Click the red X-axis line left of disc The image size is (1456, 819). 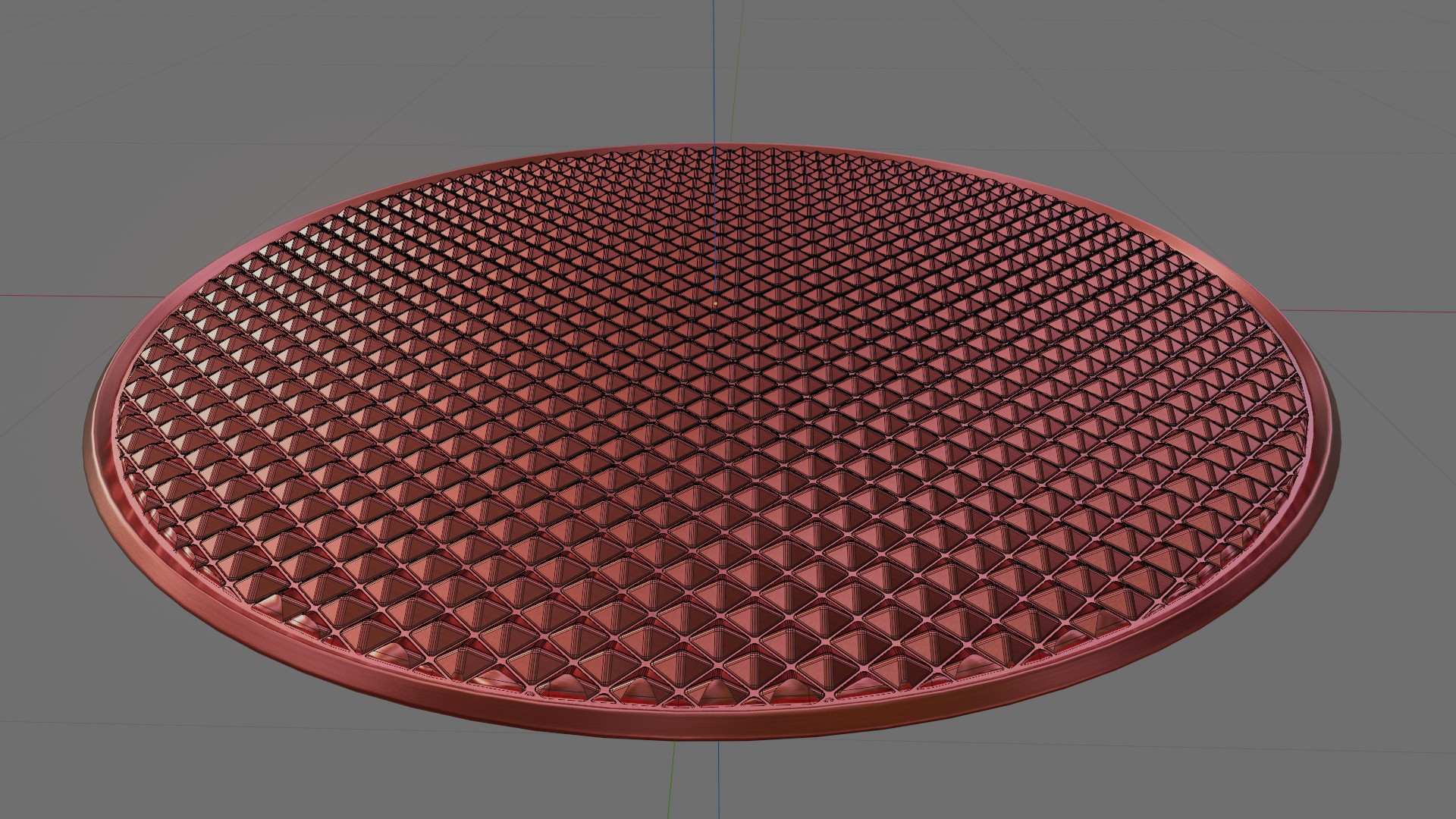click(76, 296)
